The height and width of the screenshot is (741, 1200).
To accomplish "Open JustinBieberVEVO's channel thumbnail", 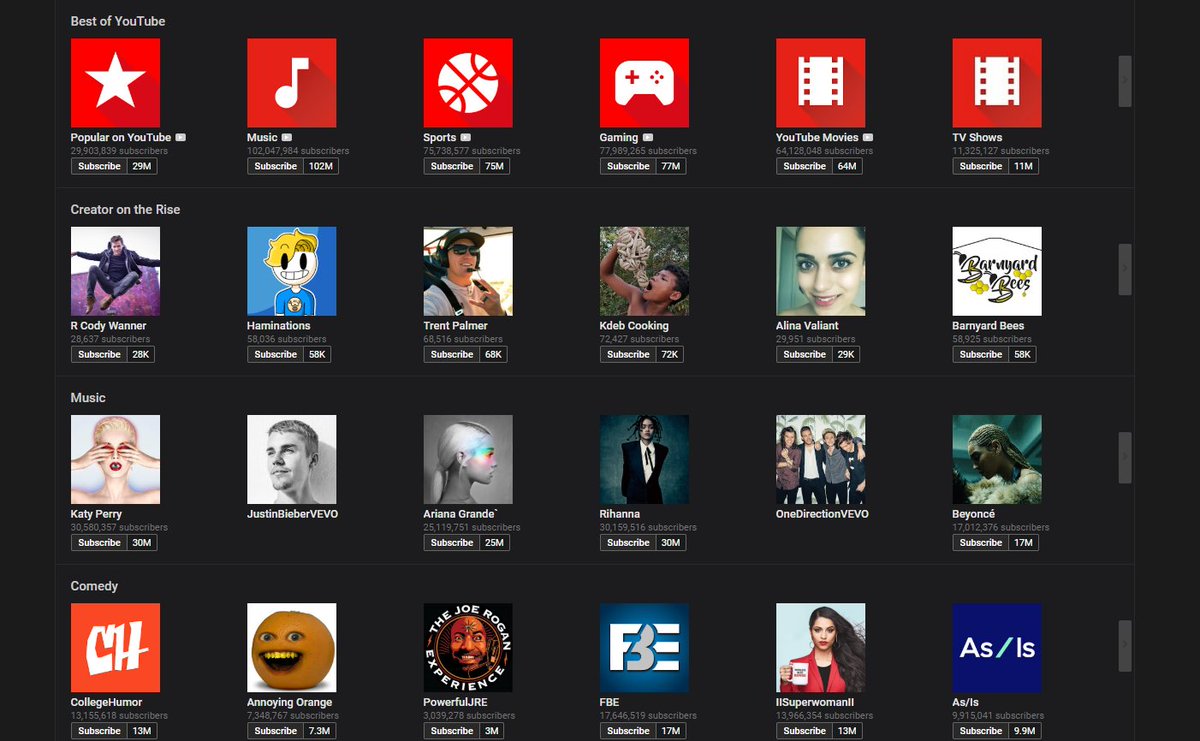I will click(292, 460).
